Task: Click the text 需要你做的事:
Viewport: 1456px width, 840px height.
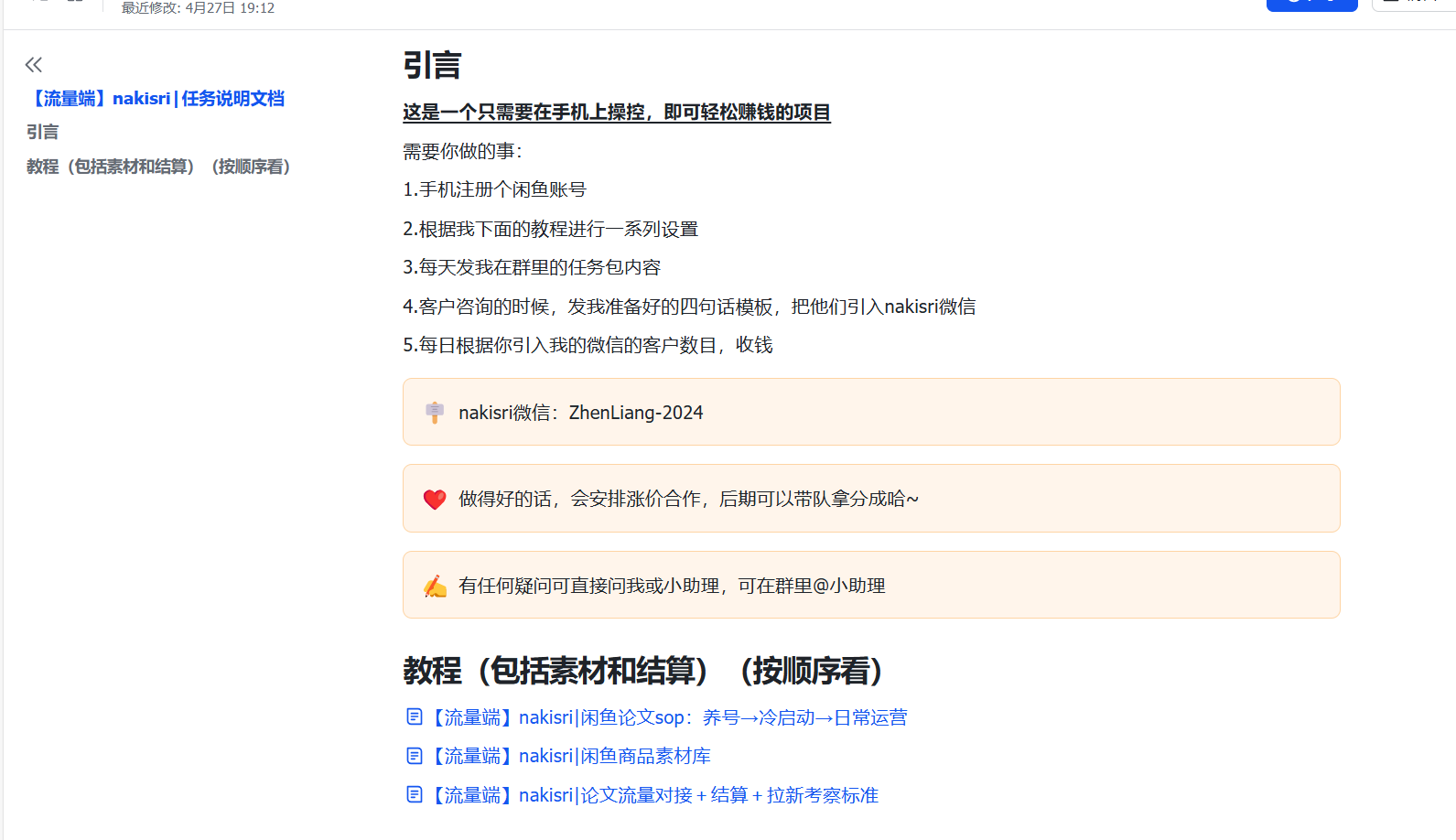Action: [462, 151]
